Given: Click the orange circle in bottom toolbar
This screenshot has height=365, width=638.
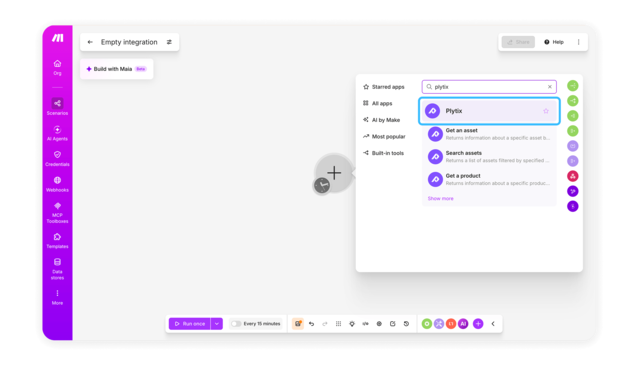Looking at the screenshot, I should 451,324.
